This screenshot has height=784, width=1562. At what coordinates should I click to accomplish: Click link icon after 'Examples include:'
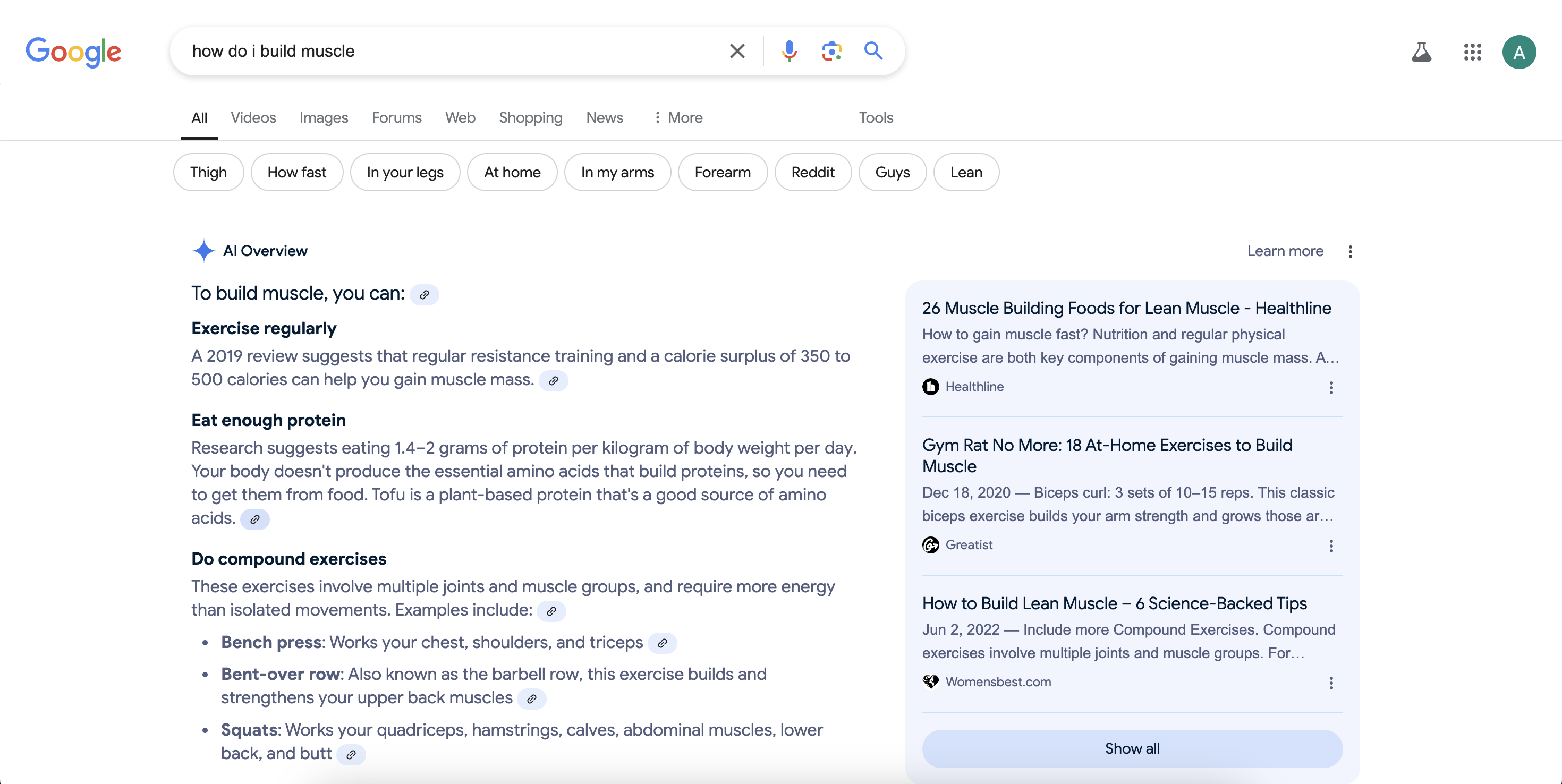coord(551,611)
